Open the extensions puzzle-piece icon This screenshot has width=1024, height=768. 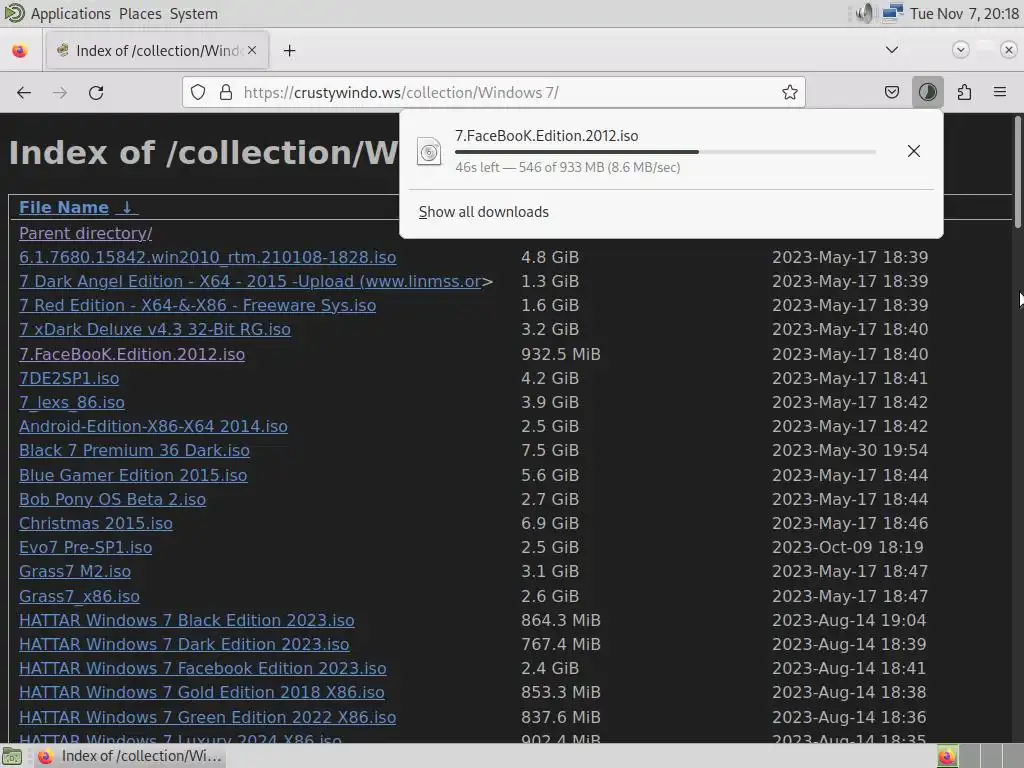click(964, 93)
